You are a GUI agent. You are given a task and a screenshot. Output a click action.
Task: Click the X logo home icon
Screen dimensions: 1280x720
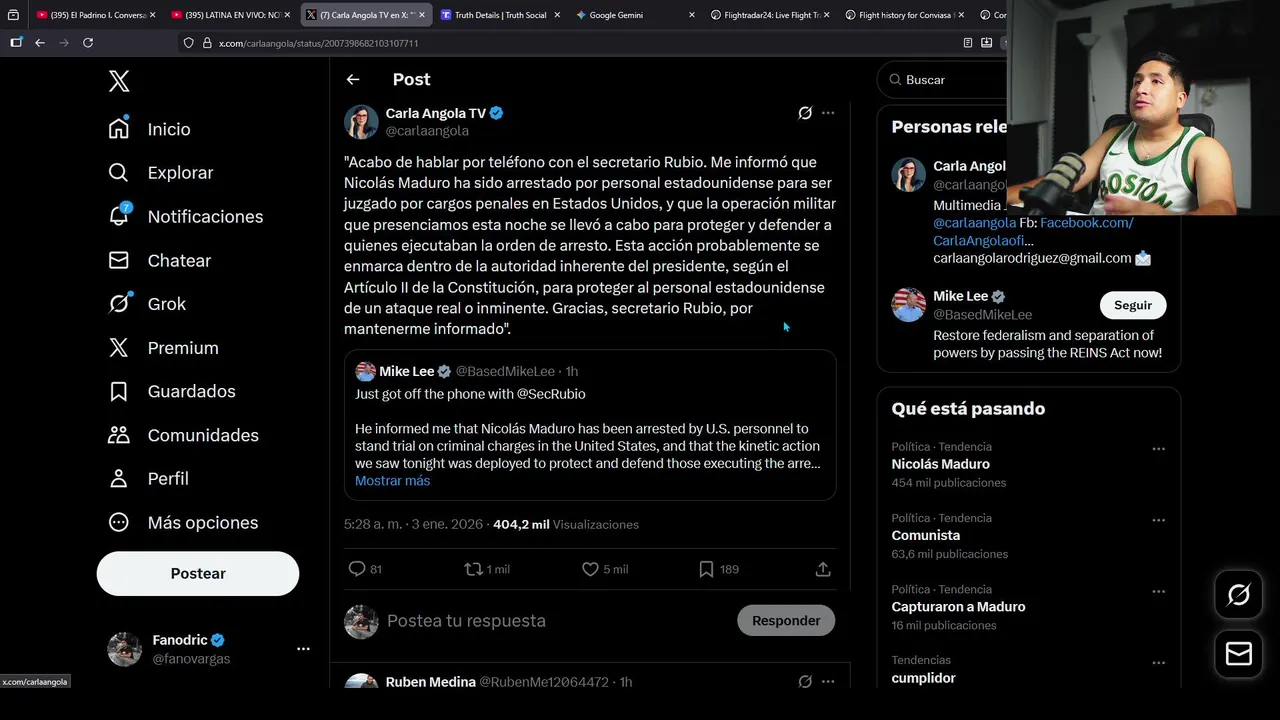point(119,81)
